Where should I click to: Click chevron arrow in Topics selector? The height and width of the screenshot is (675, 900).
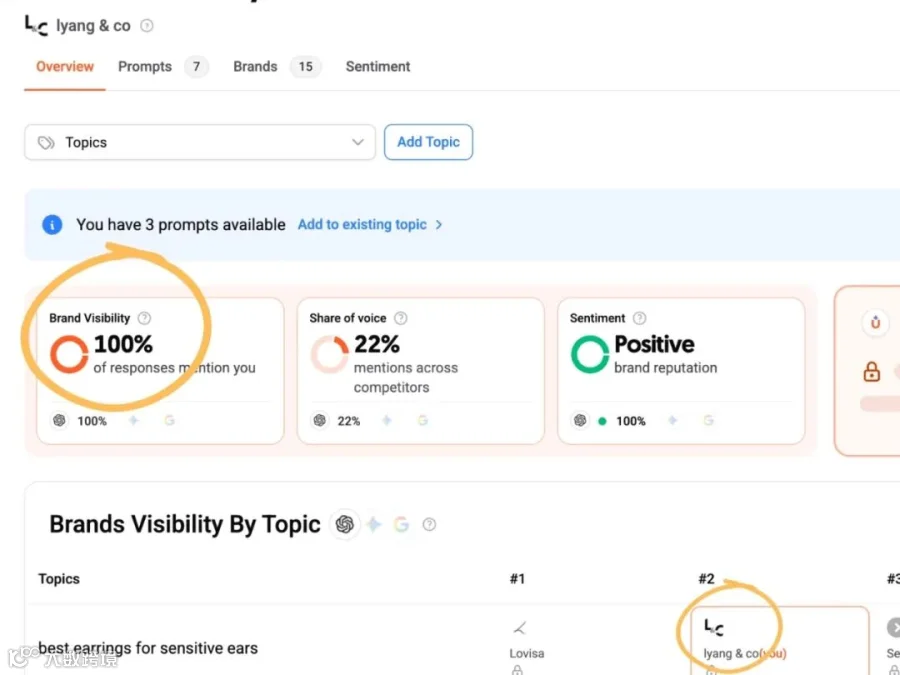358,142
